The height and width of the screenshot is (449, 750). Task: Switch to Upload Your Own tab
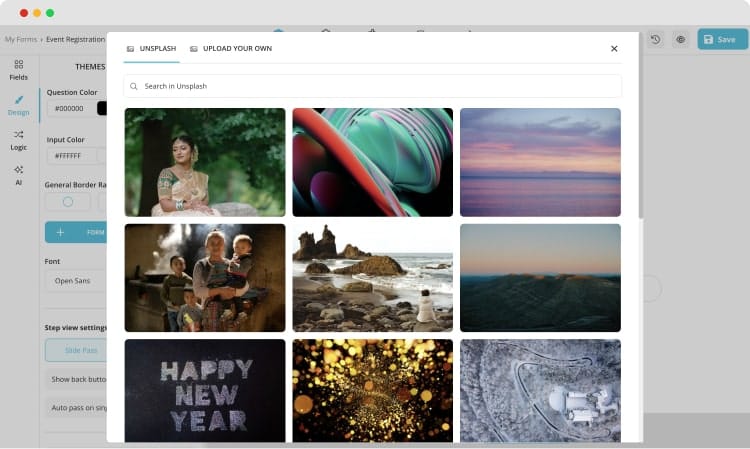[x=230, y=48]
